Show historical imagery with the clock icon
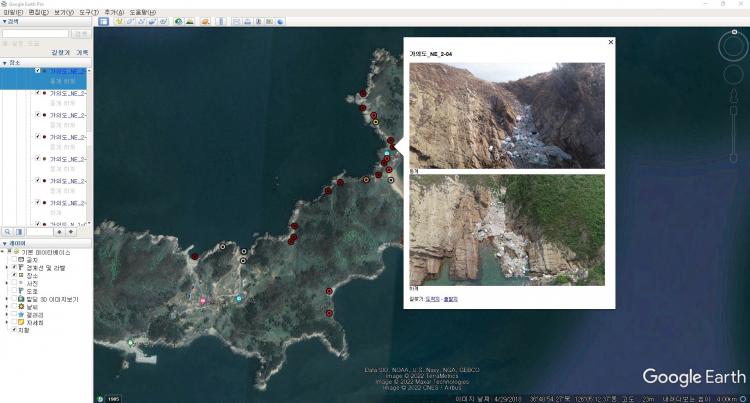Viewport: 750px width, 403px height. click(x=178, y=22)
